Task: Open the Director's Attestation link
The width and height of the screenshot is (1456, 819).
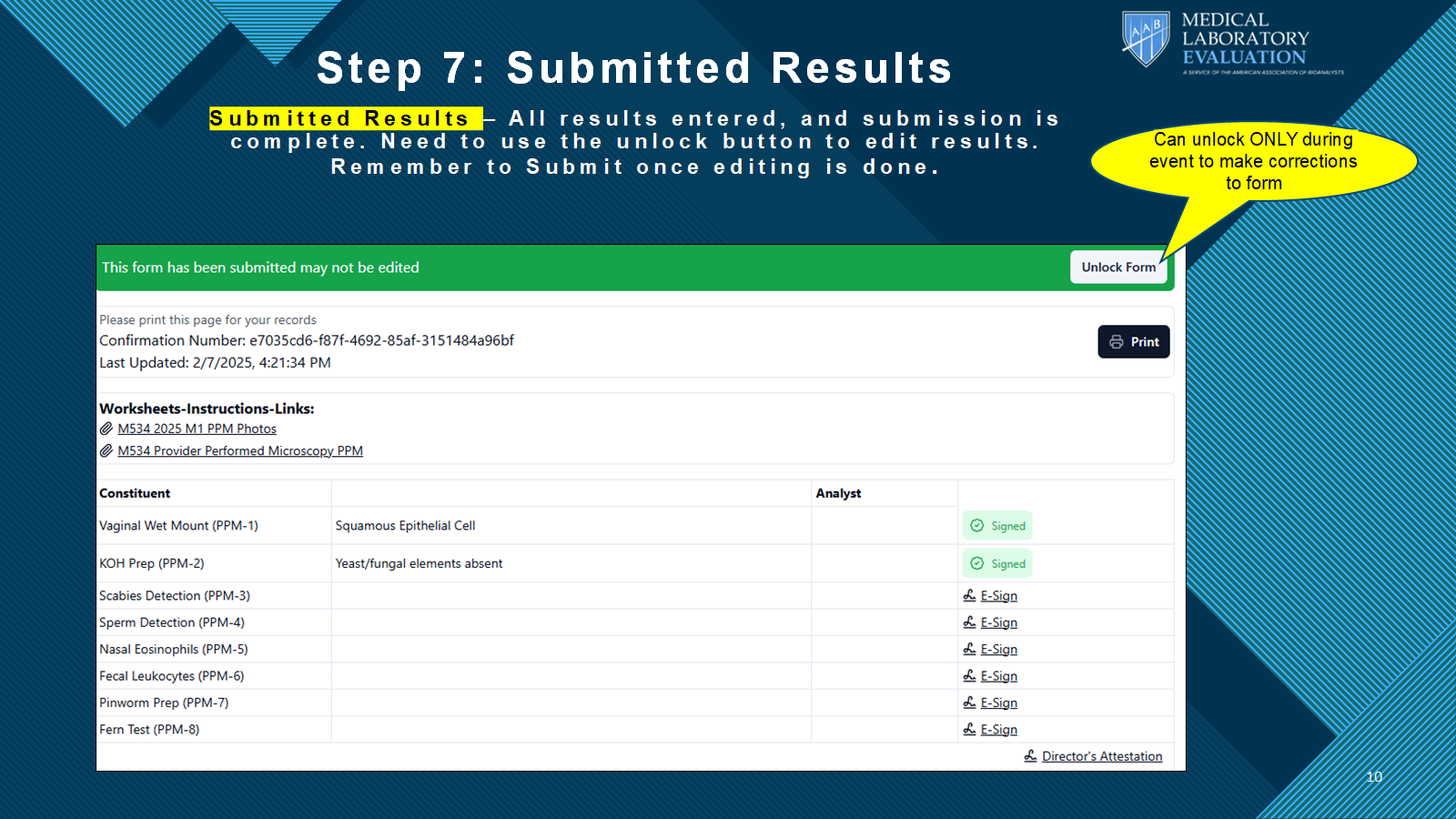Action: (x=1101, y=757)
